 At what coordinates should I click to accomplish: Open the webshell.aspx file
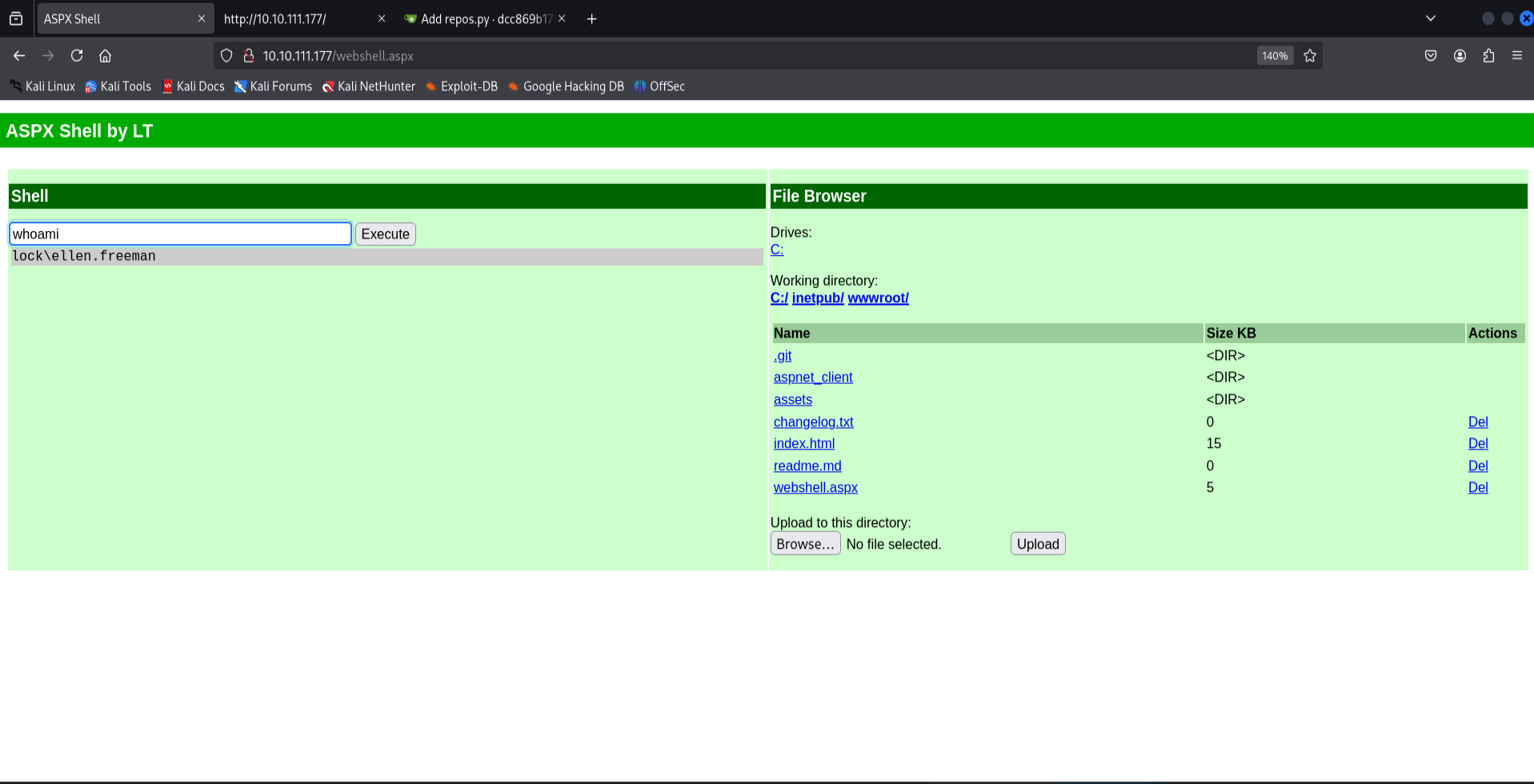[815, 488]
